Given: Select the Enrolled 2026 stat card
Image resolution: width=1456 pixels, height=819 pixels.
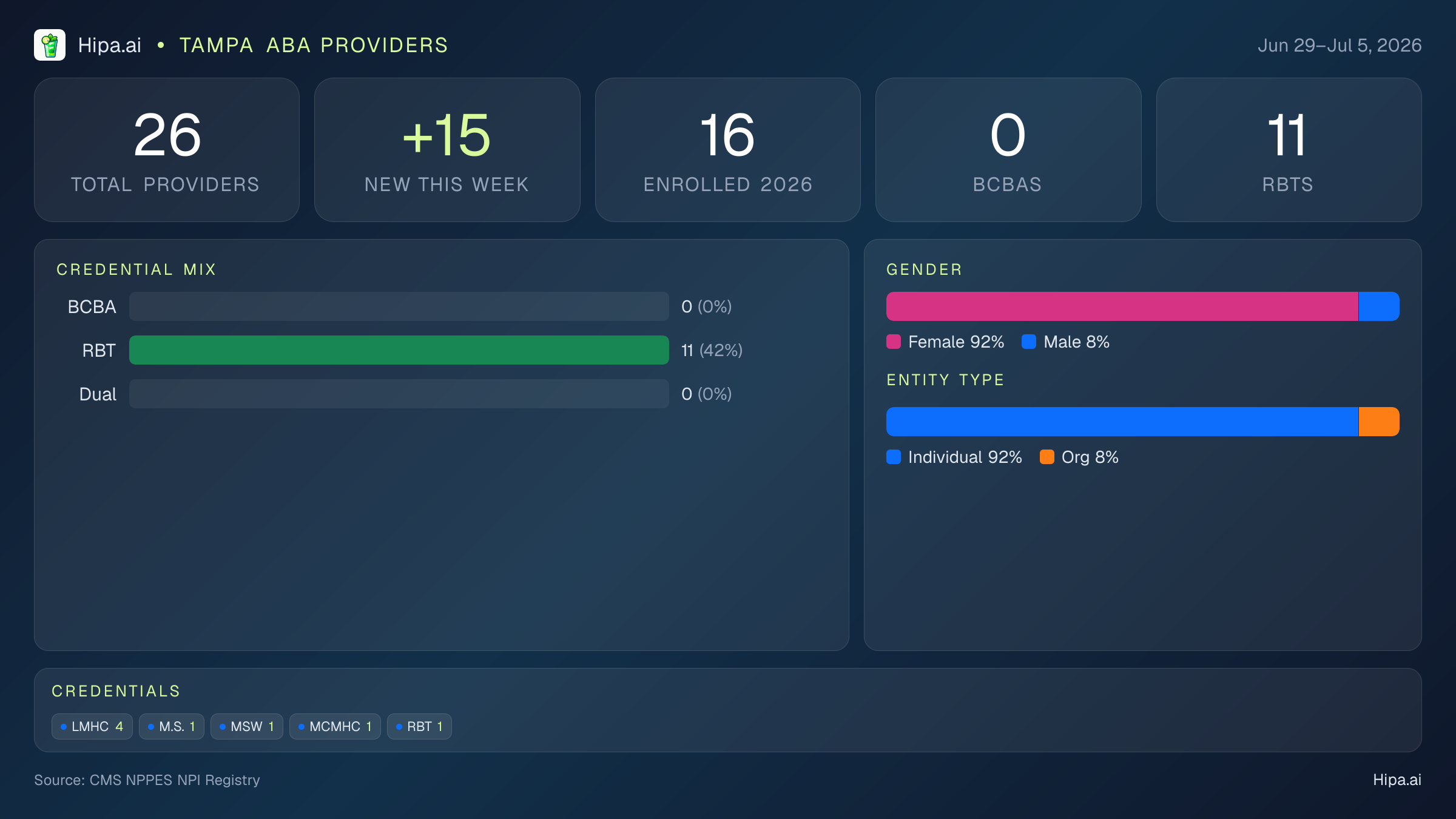Looking at the screenshot, I should pyautogui.click(x=728, y=150).
